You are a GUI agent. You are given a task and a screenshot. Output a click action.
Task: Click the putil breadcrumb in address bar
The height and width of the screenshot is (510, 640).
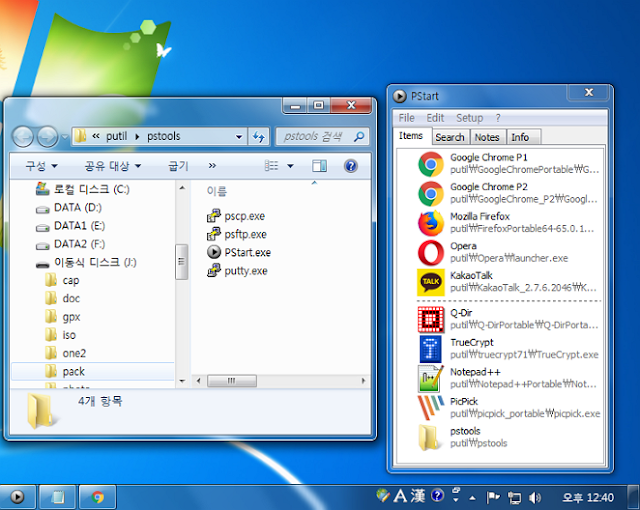click(117, 136)
